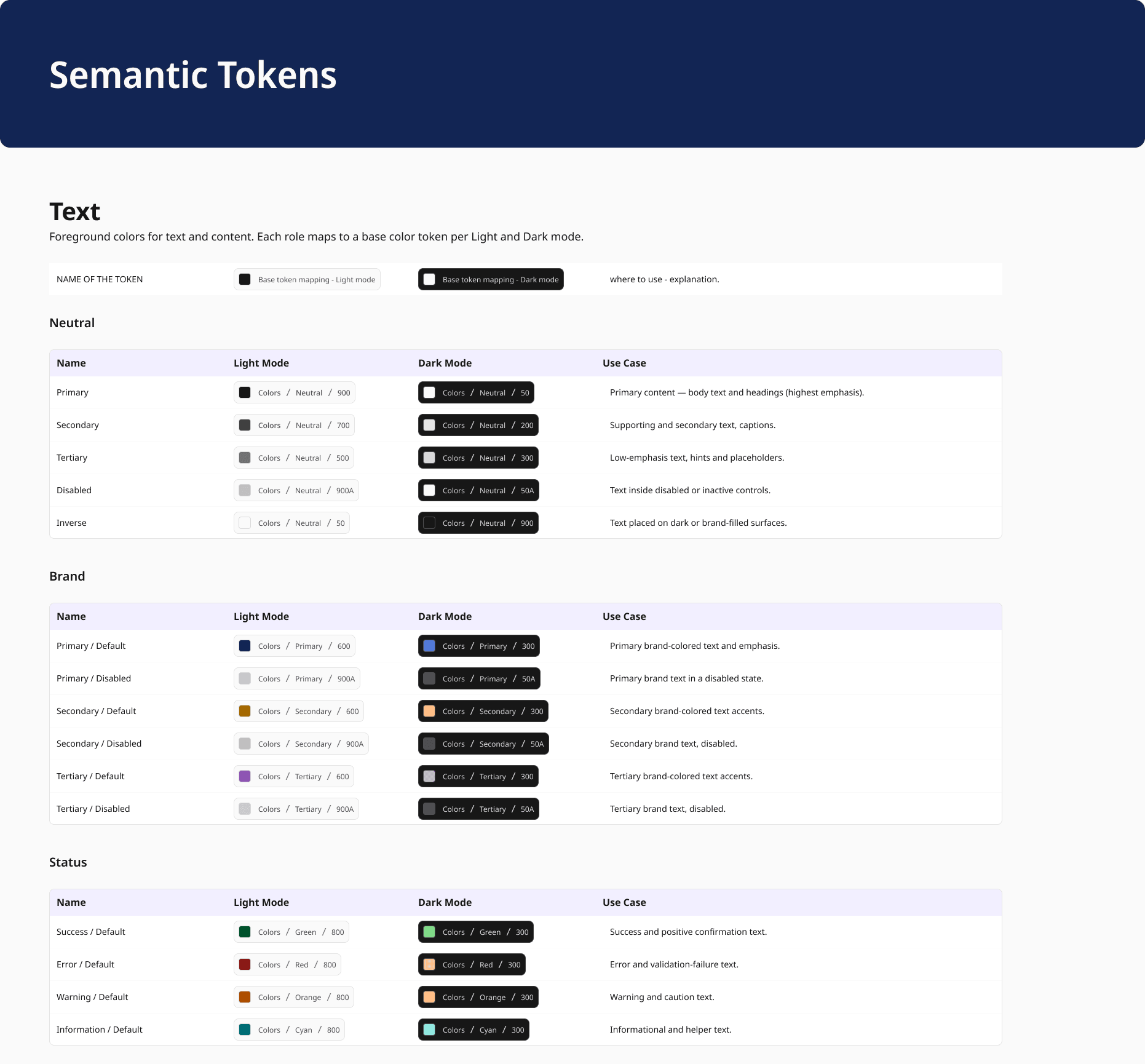This screenshot has height=1064, width=1145.
Task: Click 'Informational and helper text.' description
Action: click(x=671, y=1030)
